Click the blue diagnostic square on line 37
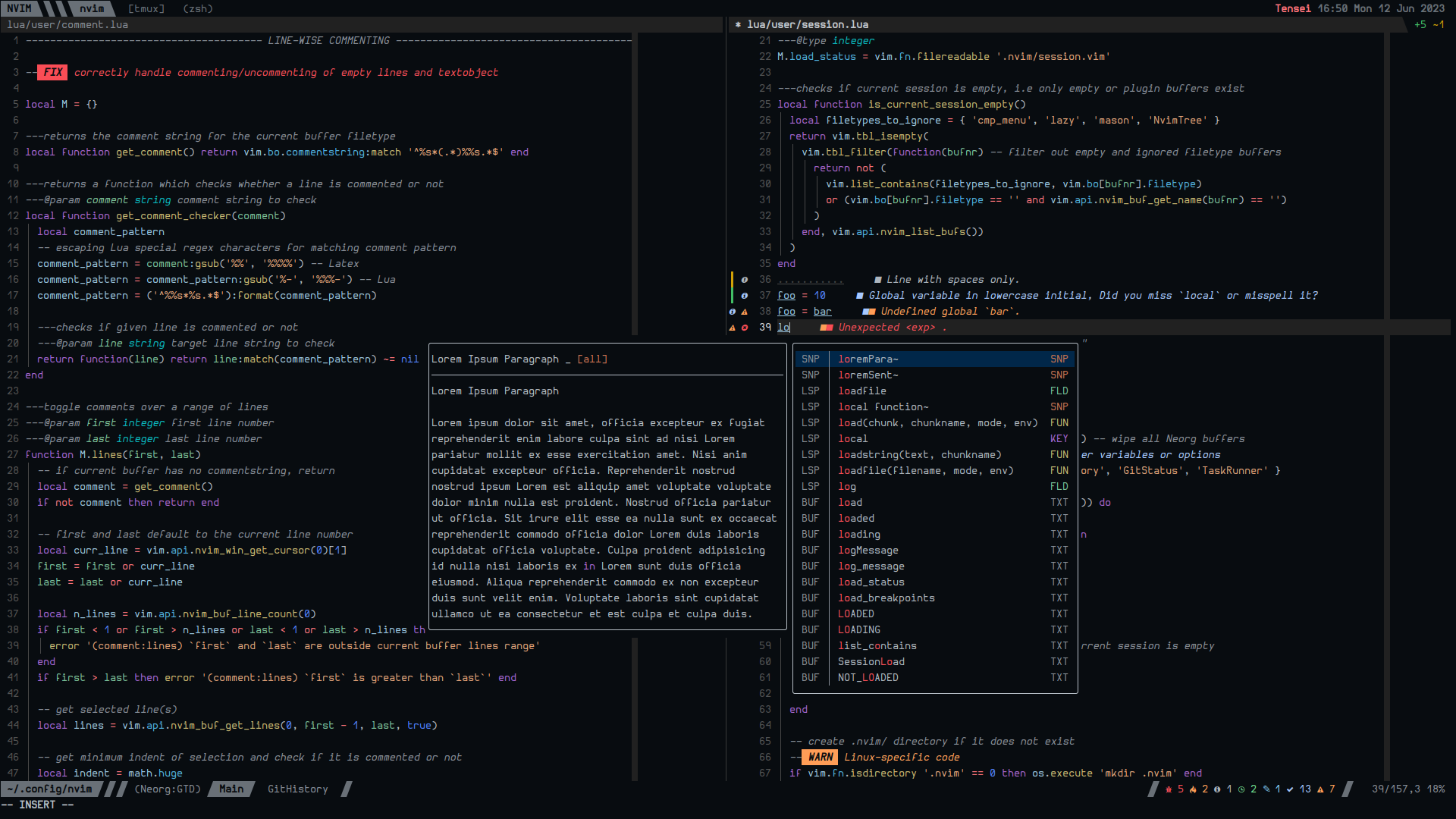 (x=860, y=296)
